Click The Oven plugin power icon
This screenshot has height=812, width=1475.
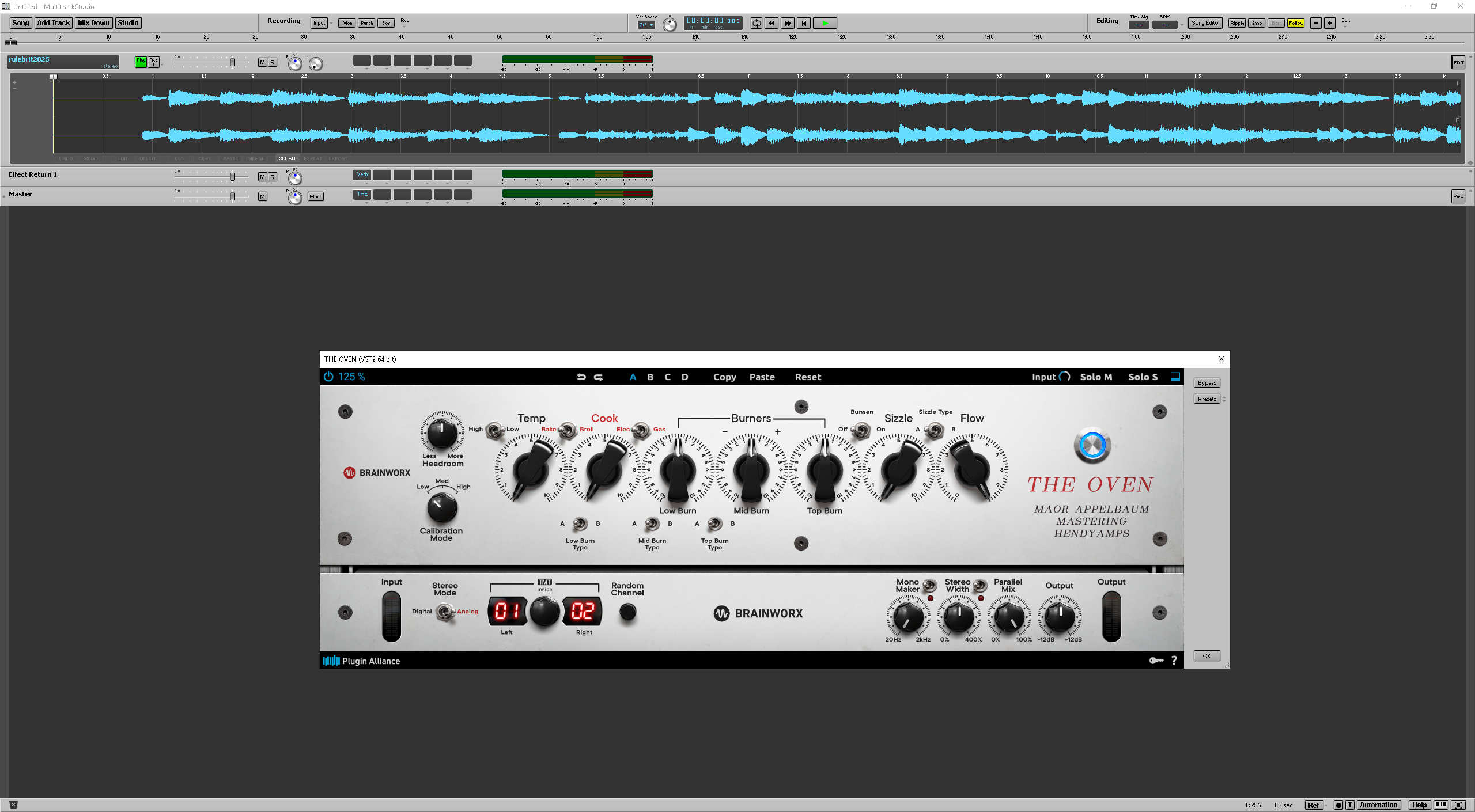coord(328,377)
